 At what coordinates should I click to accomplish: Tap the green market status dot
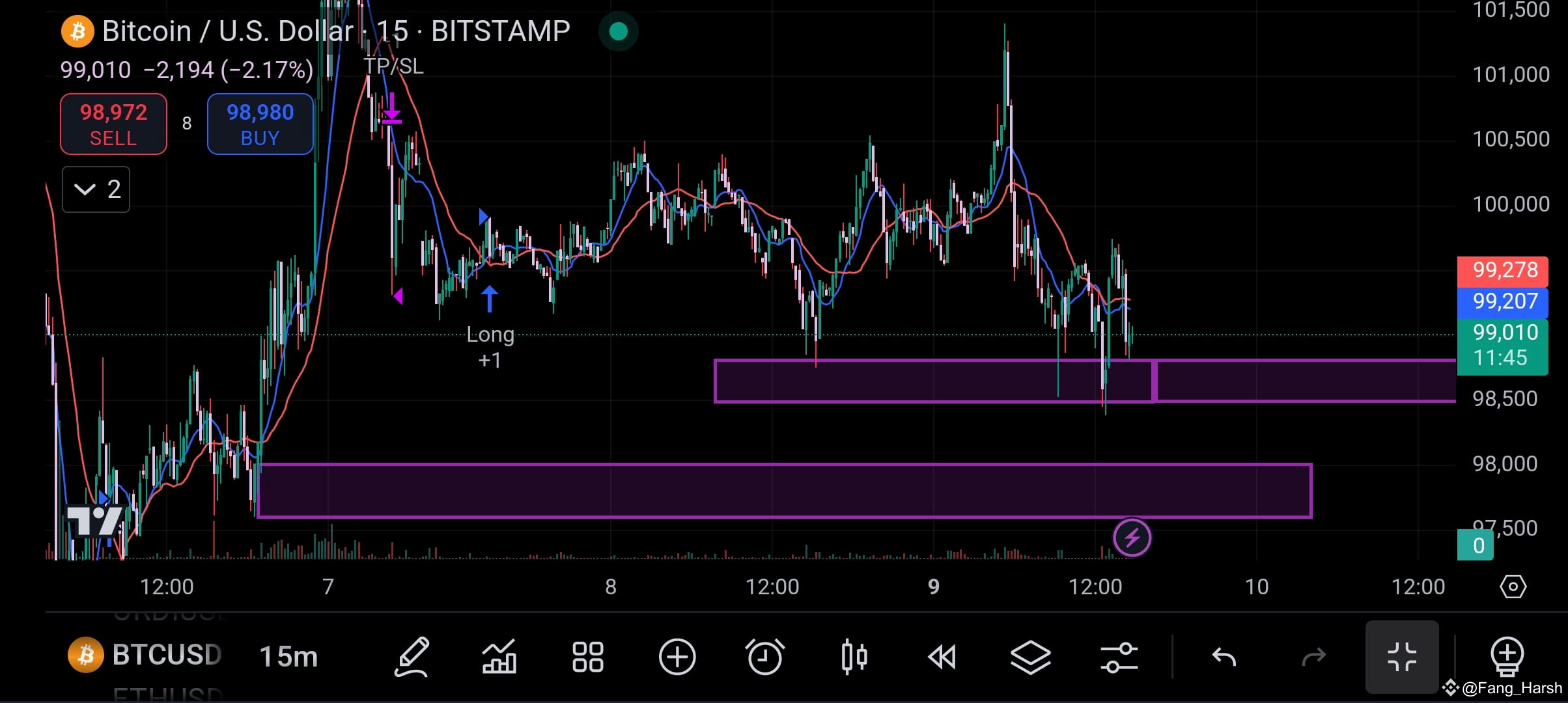tap(619, 31)
